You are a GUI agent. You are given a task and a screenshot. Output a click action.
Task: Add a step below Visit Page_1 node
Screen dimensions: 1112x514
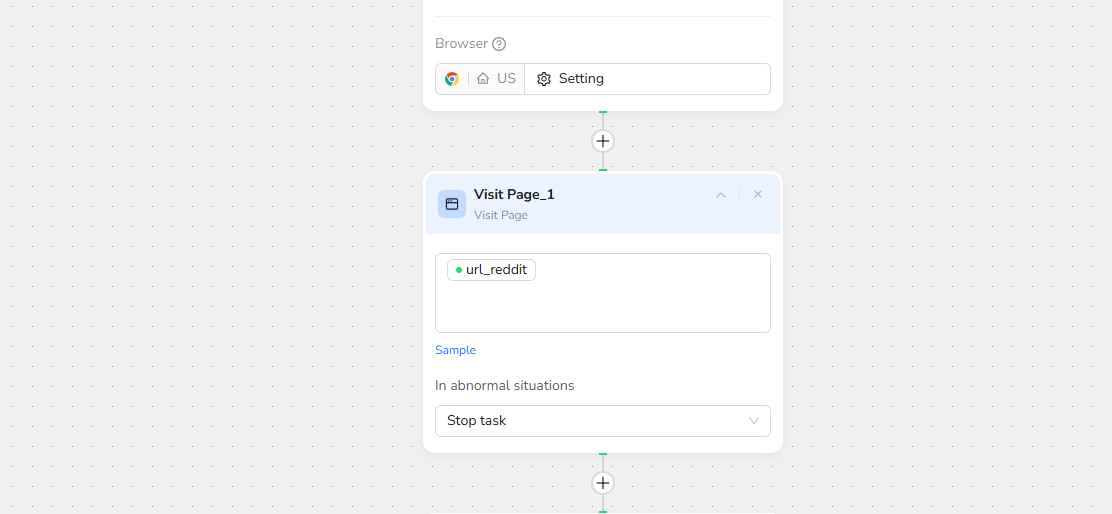pos(603,483)
